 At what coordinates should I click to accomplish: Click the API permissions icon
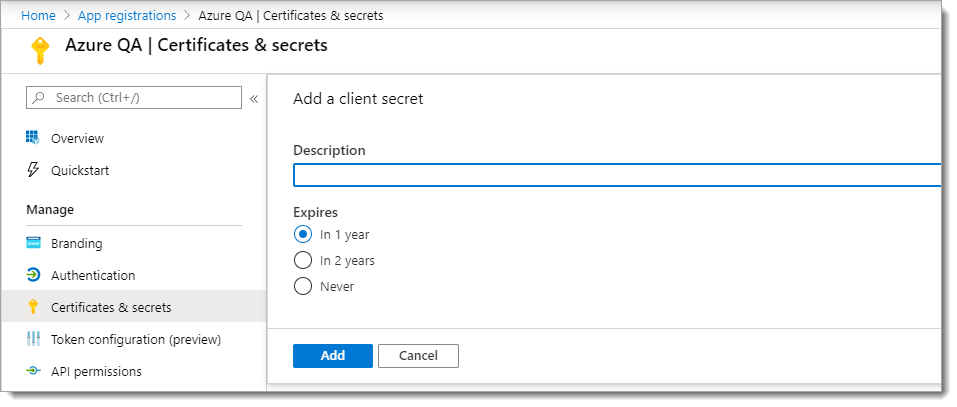point(33,371)
